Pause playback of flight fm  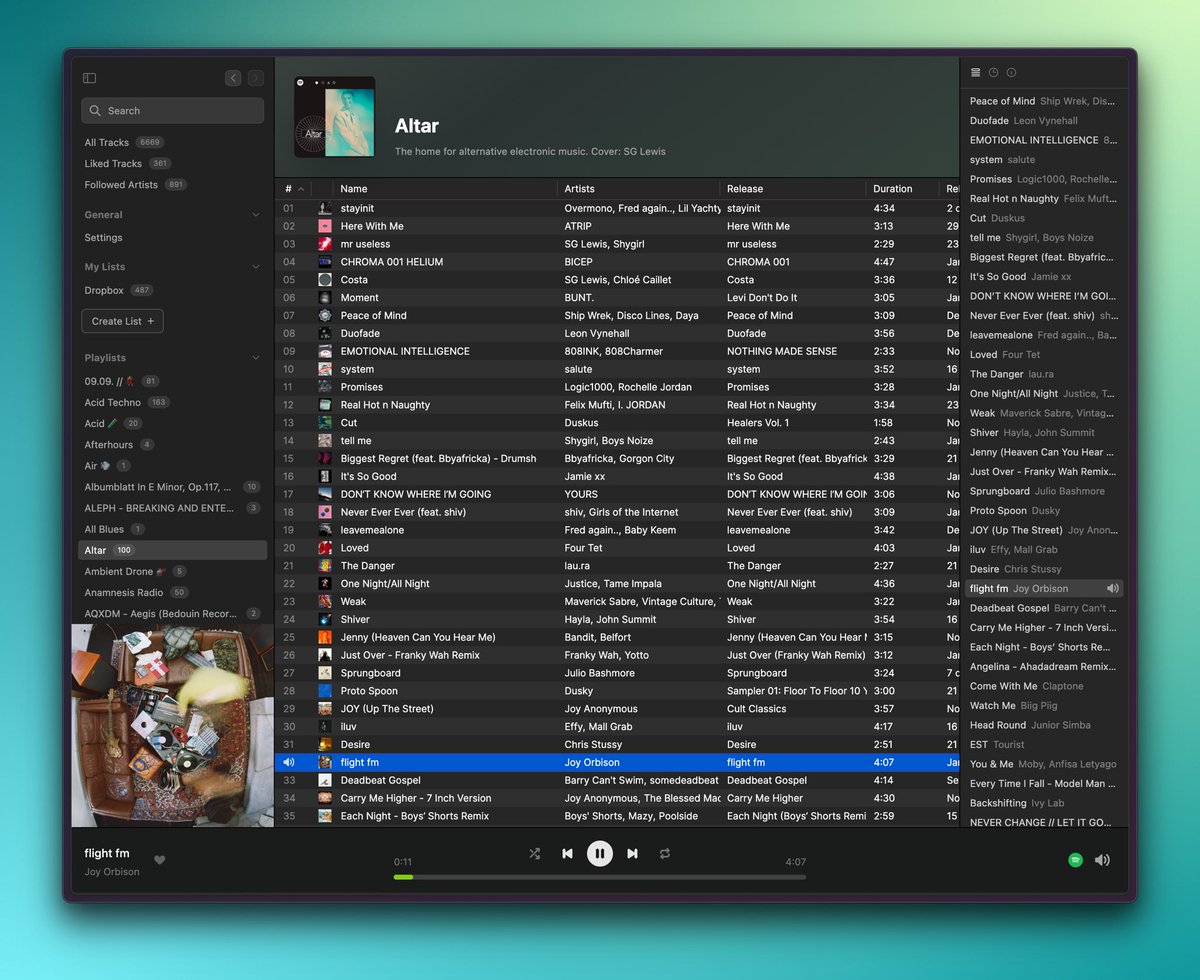tap(599, 853)
